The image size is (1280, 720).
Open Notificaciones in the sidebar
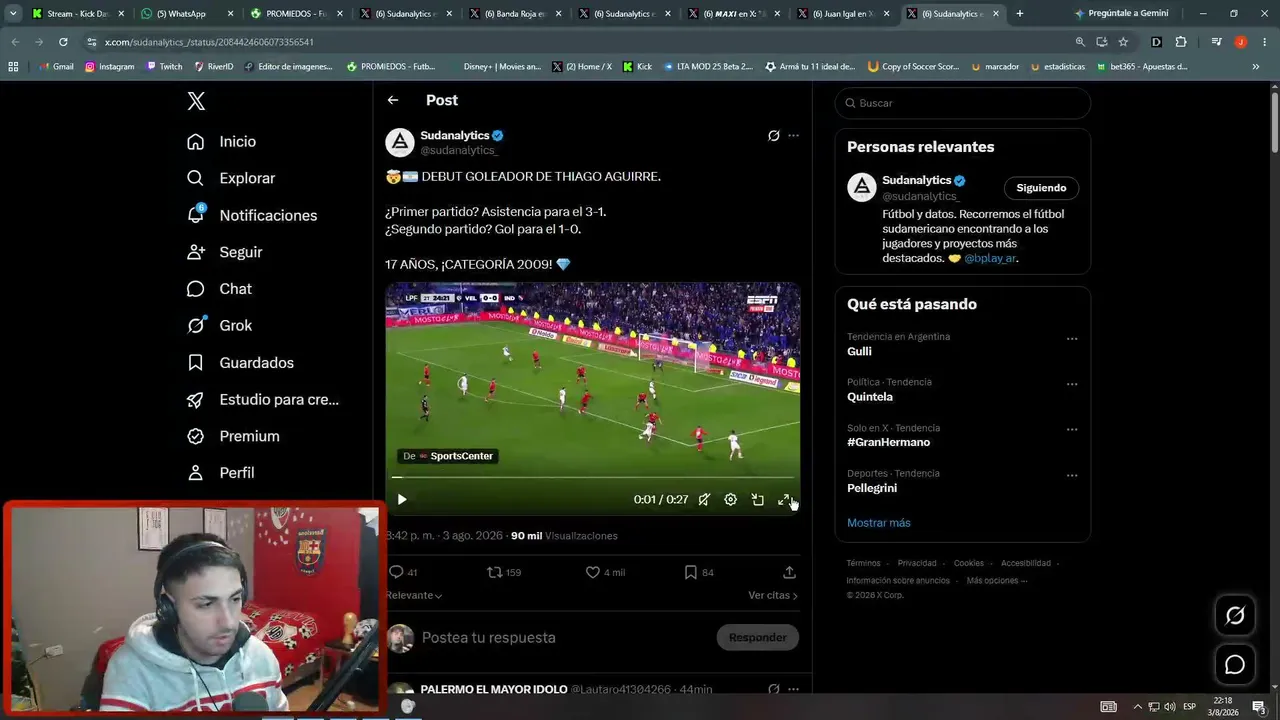click(x=252, y=215)
